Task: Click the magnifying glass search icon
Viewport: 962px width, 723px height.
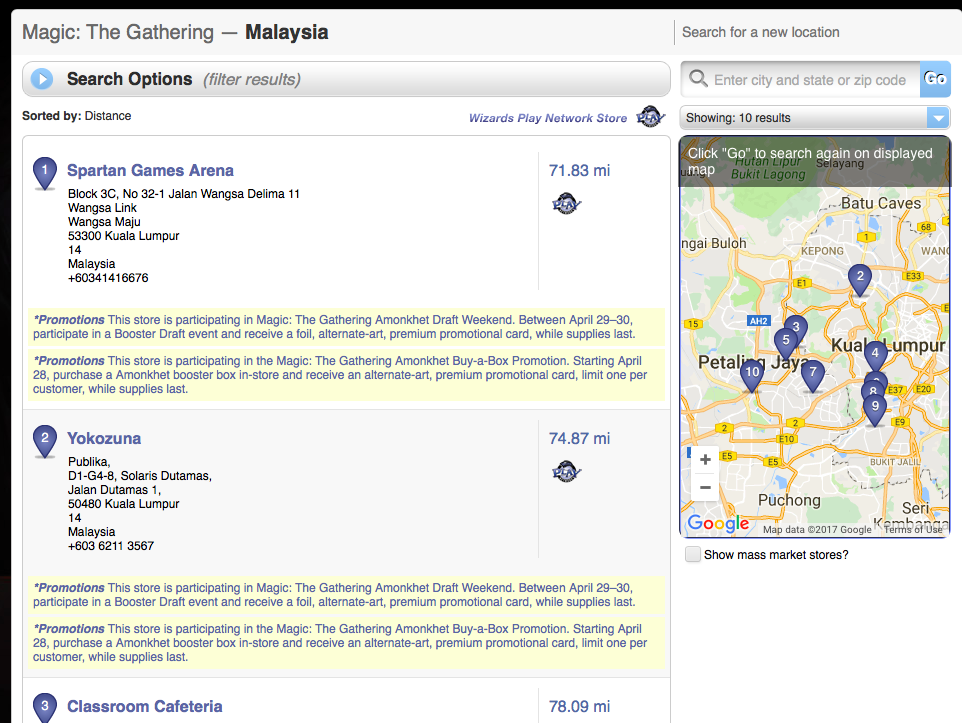Action: tap(698, 79)
